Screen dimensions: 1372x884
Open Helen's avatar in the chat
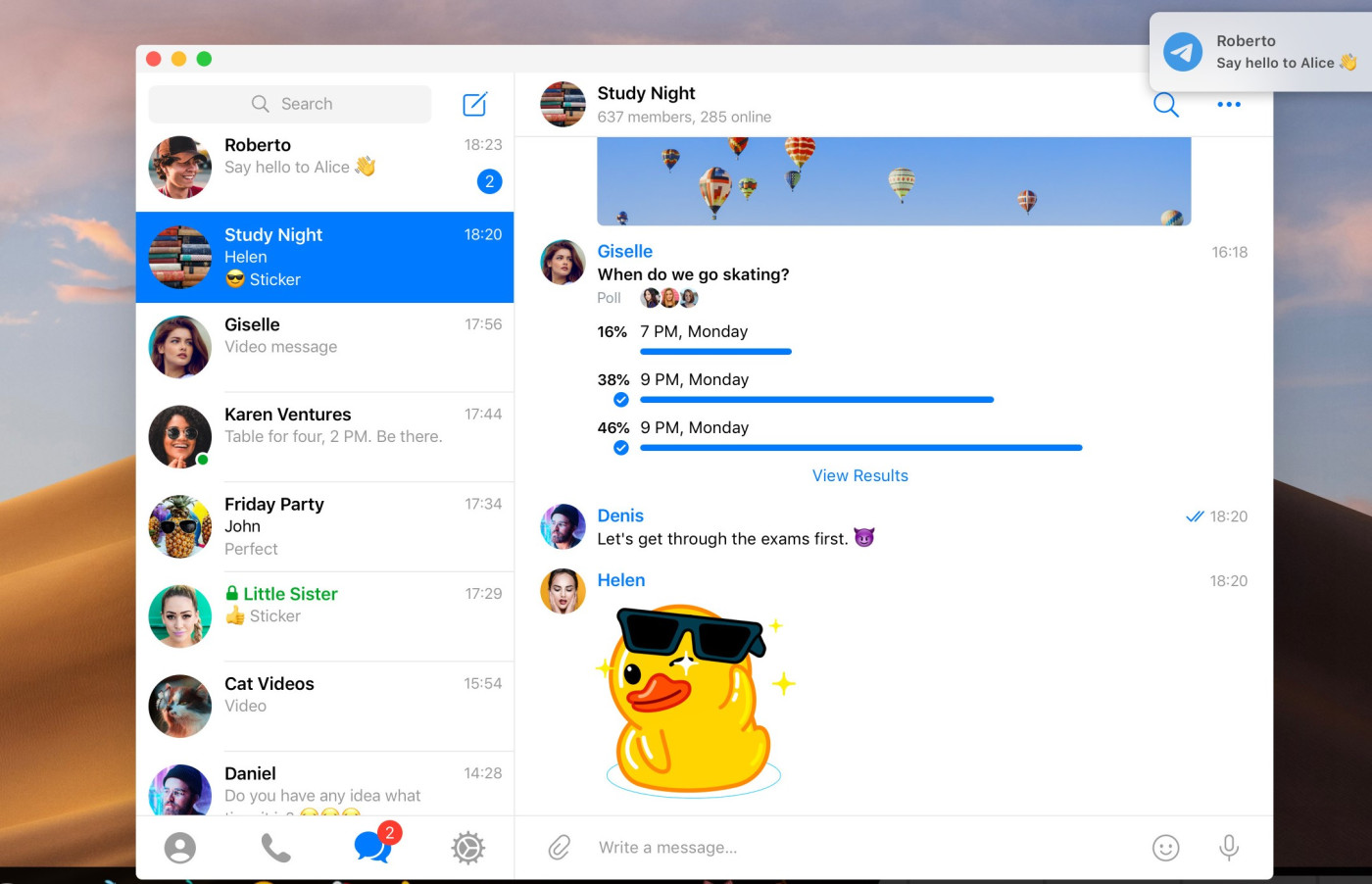(563, 591)
